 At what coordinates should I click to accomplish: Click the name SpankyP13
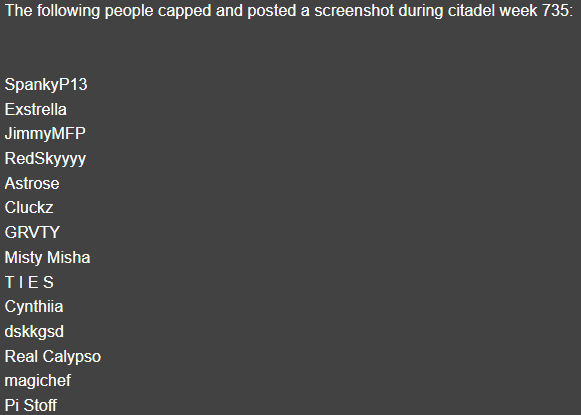click(x=46, y=85)
